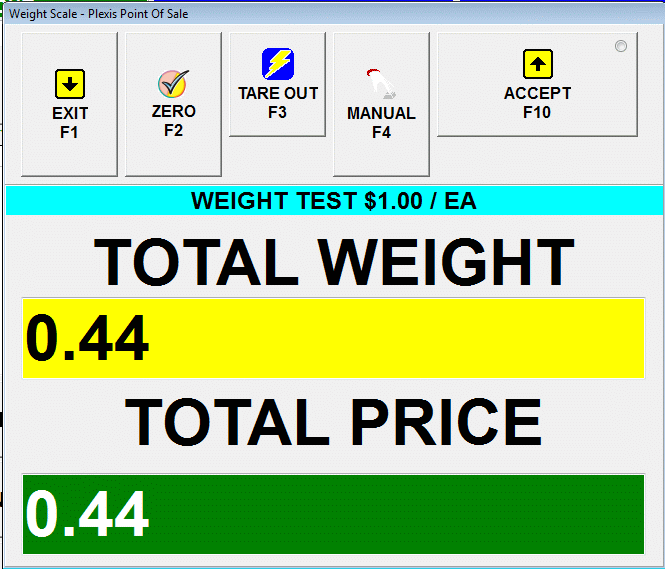This screenshot has height=569, width=665.
Task: Click the checkmark icon on Zero button
Action: (173, 83)
